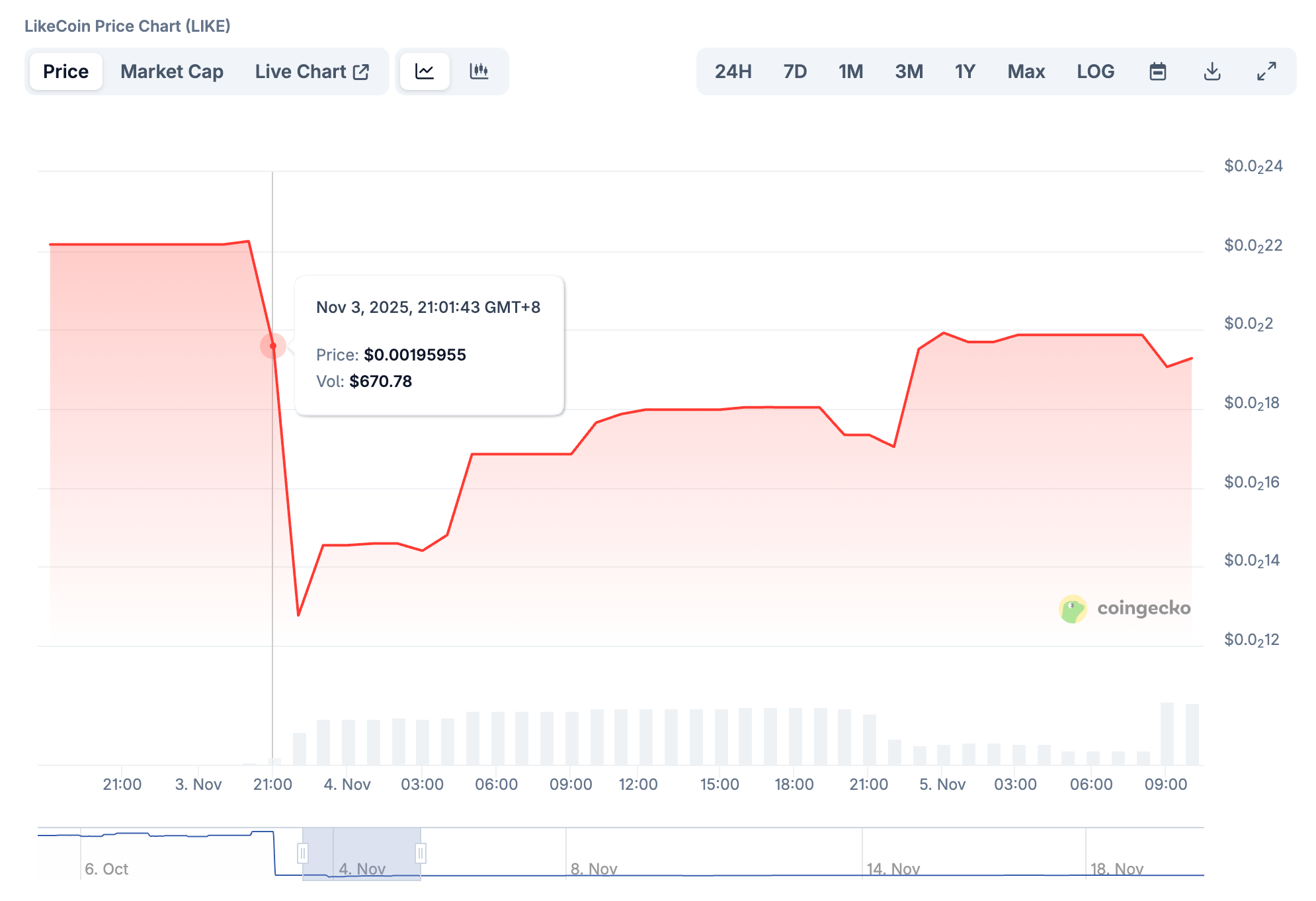Expand chart to fullscreen
Viewport: 1316px width, 901px height.
pyautogui.click(x=1266, y=71)
